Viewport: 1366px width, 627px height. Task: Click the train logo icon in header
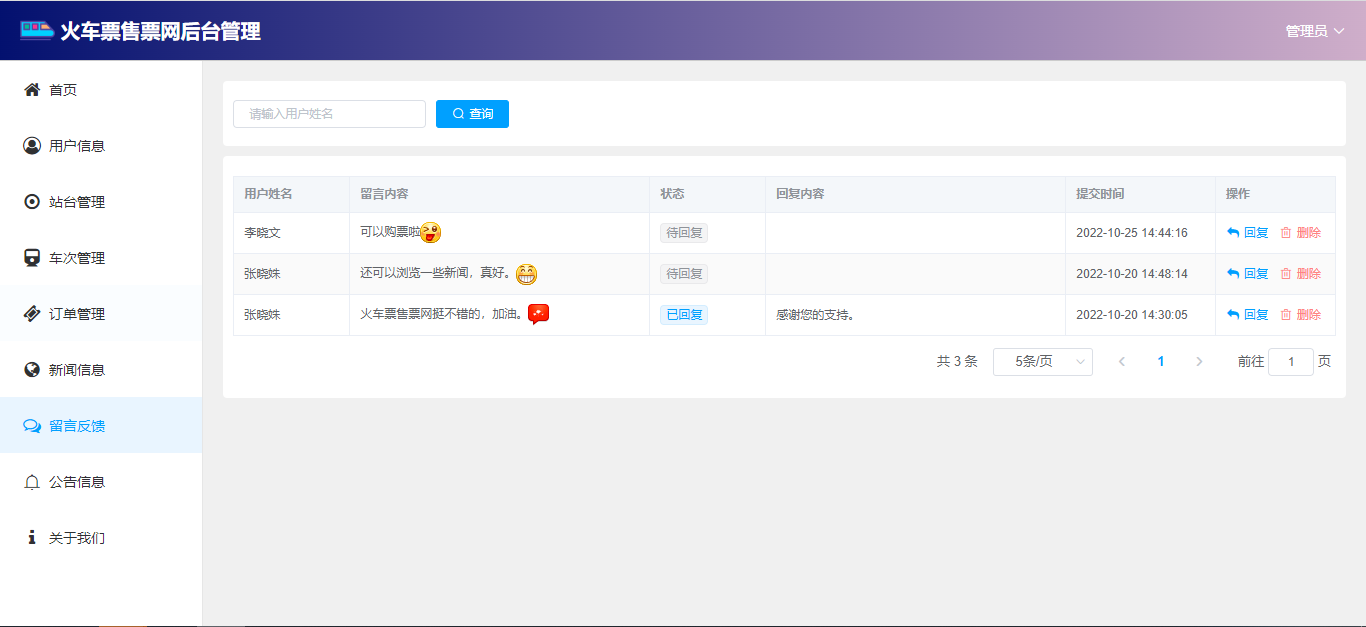coord(37,30)
